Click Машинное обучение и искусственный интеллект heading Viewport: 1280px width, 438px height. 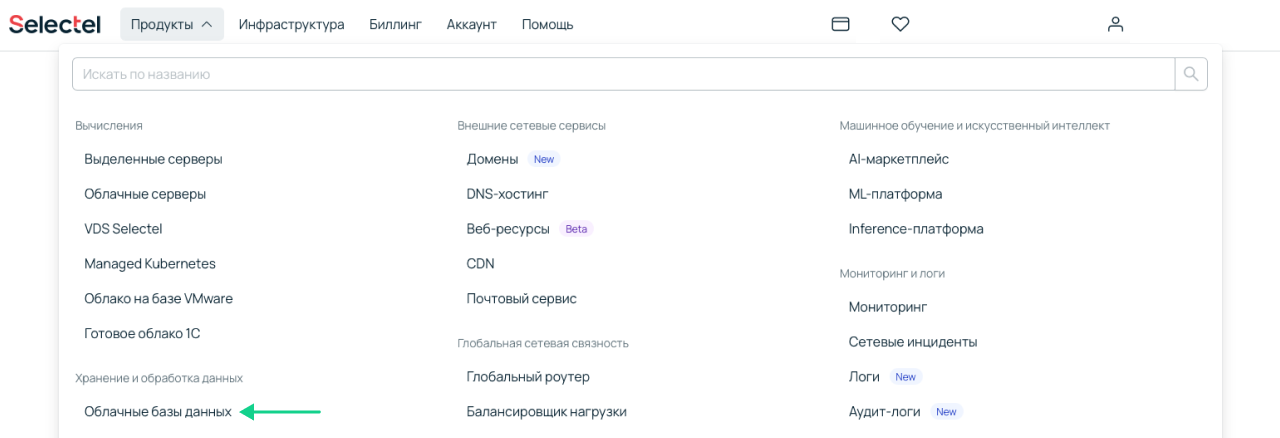point(975,126)
